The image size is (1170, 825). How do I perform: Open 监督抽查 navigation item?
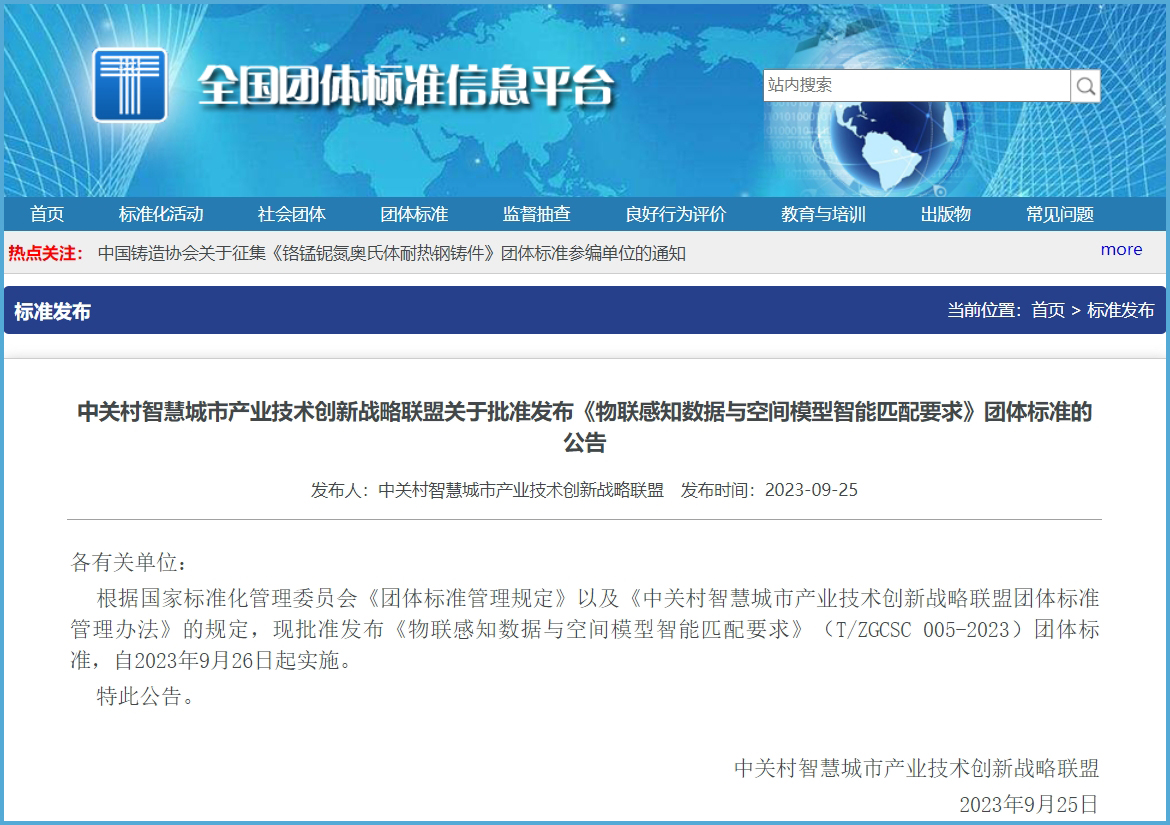(536, 214)
